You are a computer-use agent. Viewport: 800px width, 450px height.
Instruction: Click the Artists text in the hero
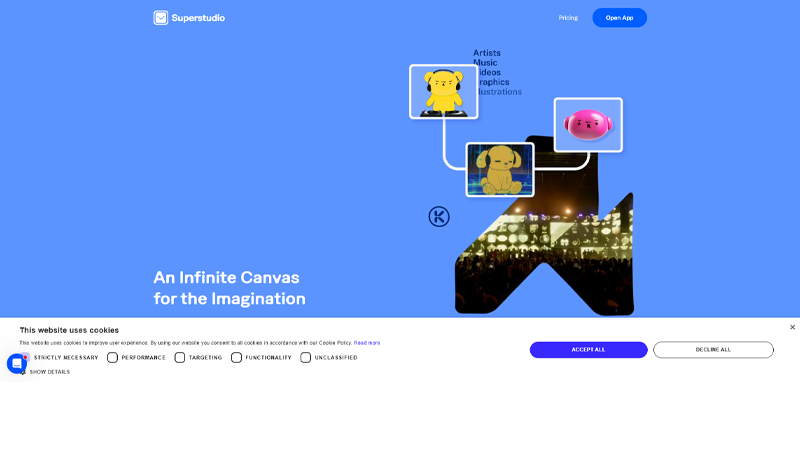[x=487, y=53]
